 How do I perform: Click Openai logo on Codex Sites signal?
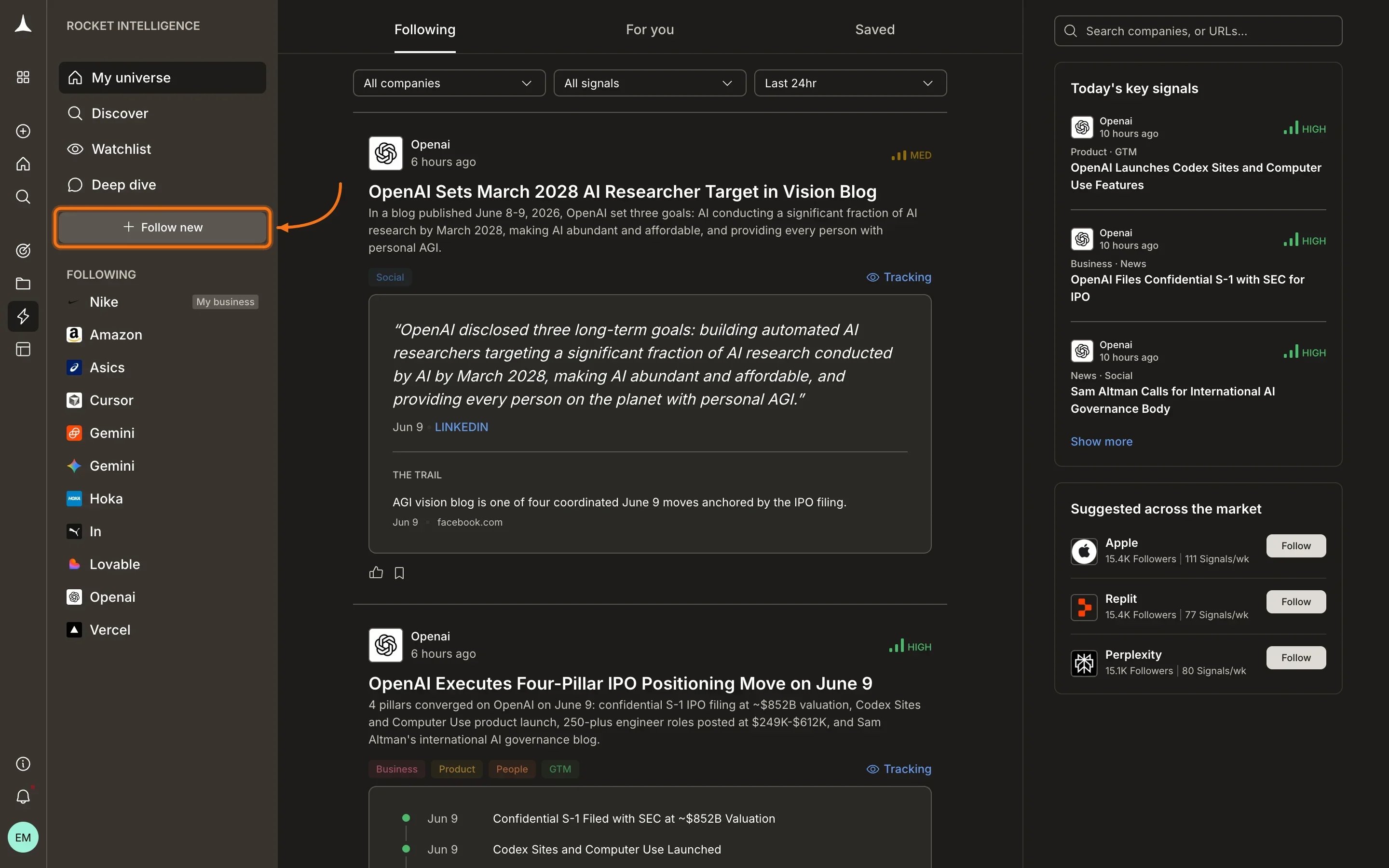coord(1082,127)
